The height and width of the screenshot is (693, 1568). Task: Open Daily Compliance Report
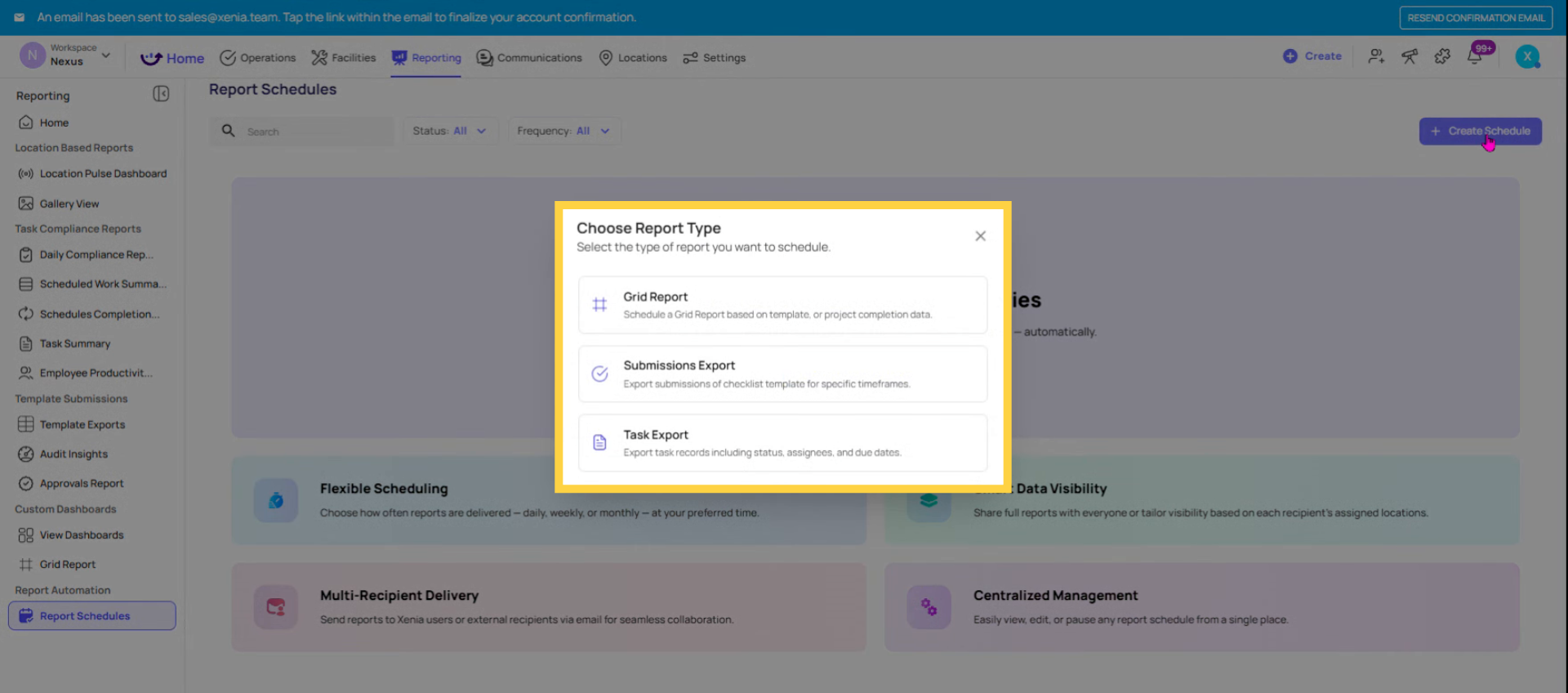91,255
